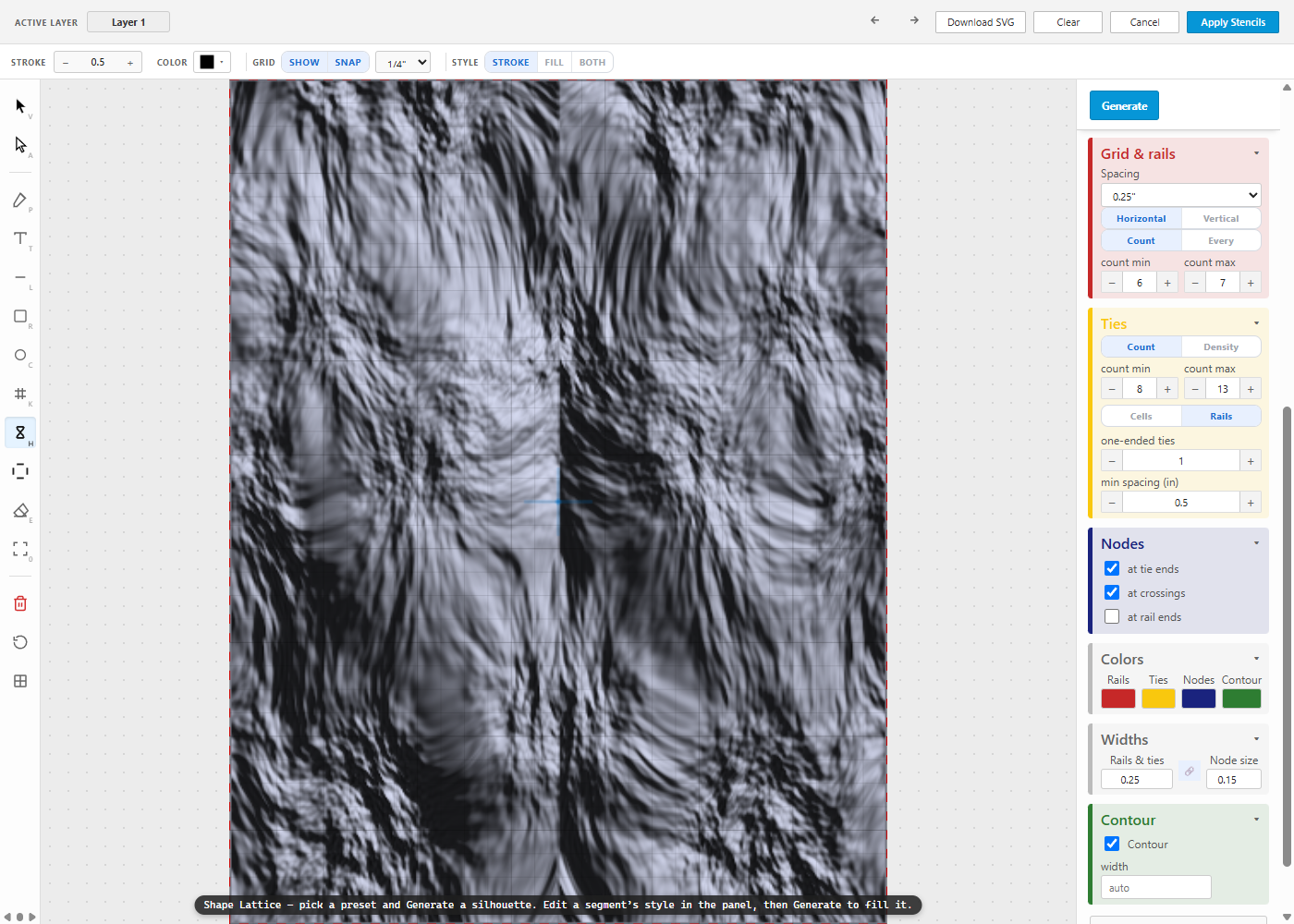Increase one-ended ties value
This screenshot has width=1294, height=924.
[1251, 461]
